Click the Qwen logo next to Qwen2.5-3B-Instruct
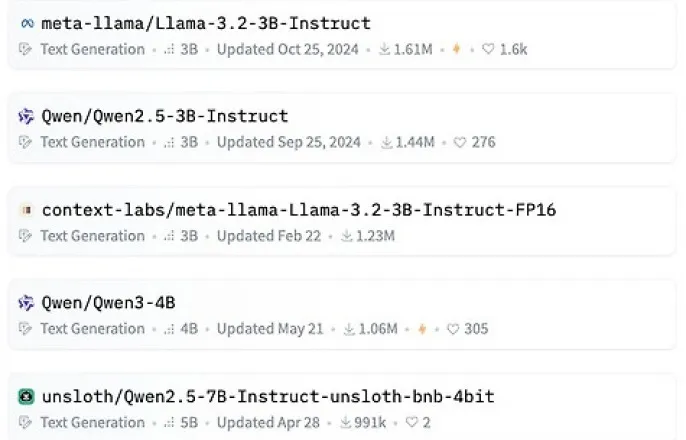This screenshot has height=440, width=686. click(x=26, y=116)
